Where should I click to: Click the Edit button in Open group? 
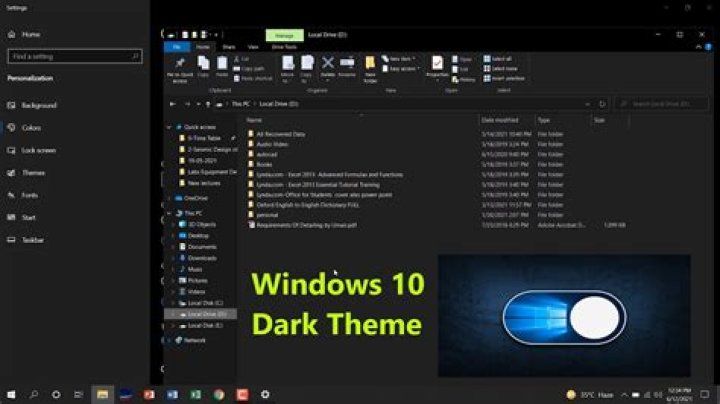coord(460,69)
